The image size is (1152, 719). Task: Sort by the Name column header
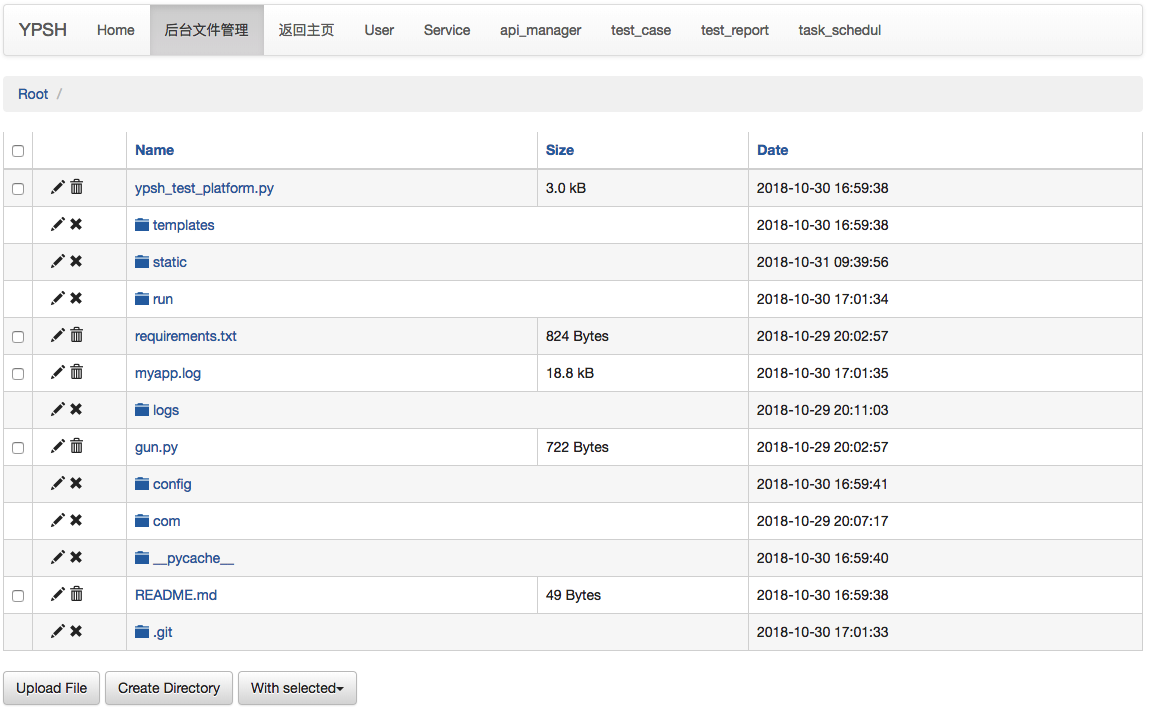click(x=154, y=150)
